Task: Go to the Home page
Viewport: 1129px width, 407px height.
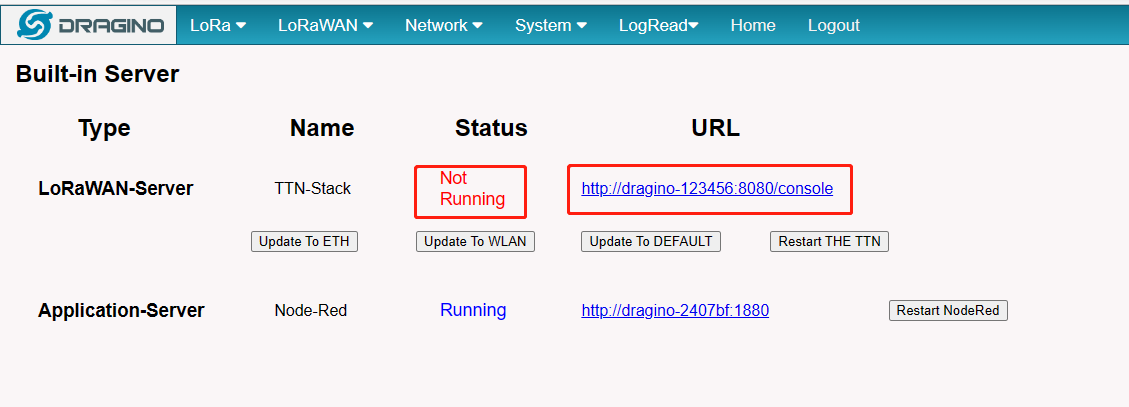Action: (753, 25)
